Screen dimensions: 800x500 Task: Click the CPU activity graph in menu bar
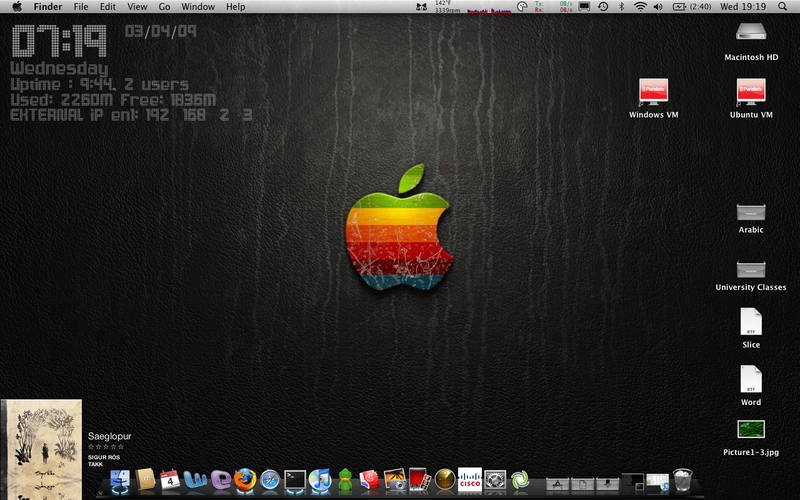(489, 9)
